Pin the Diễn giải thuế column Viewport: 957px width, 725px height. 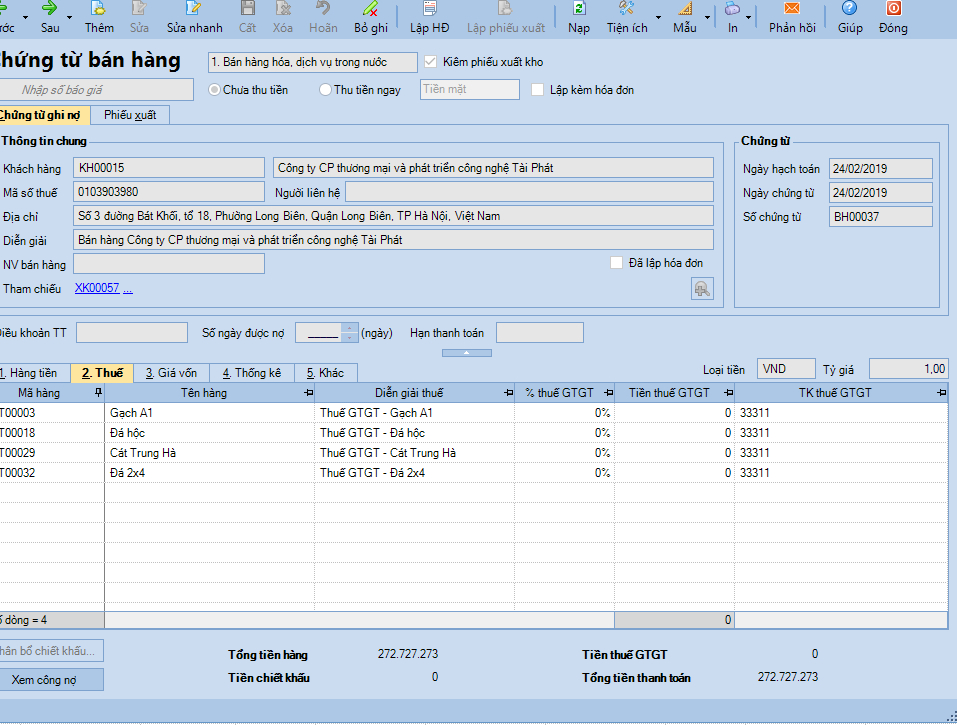pos(508,393)
